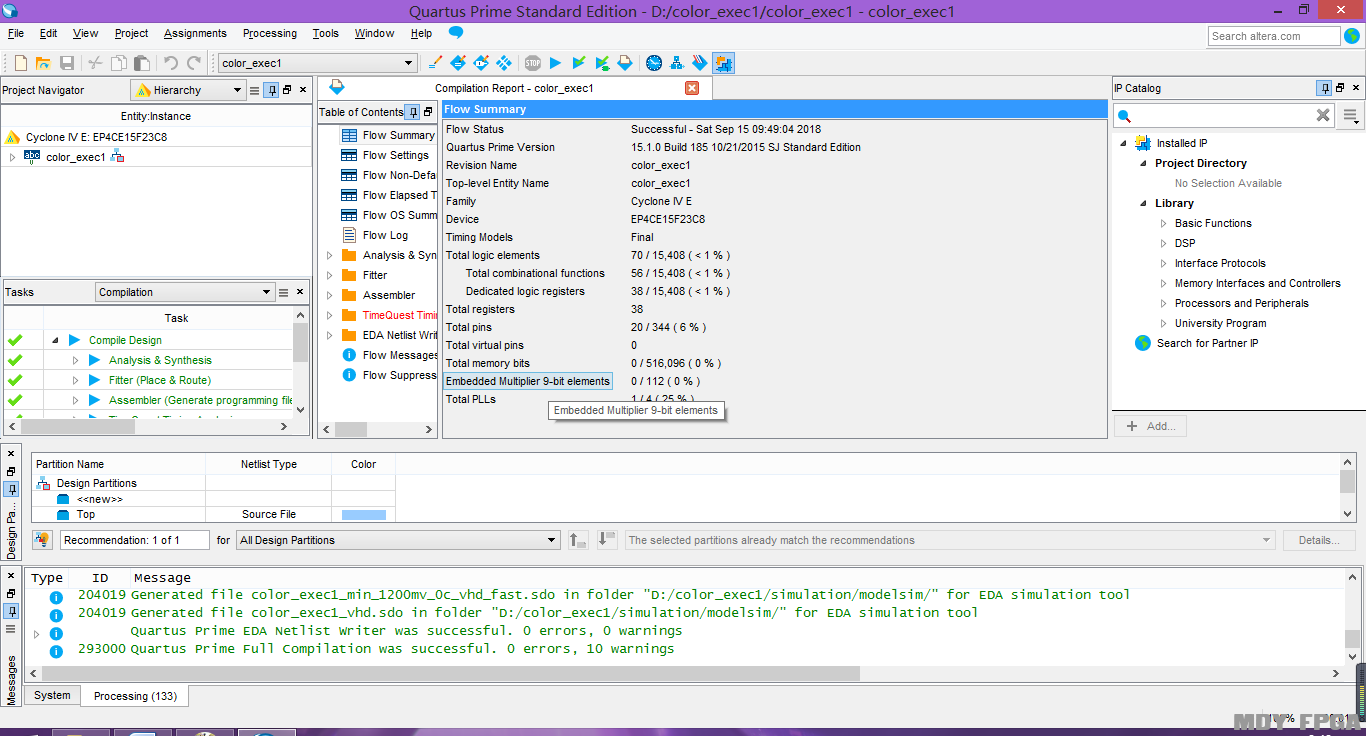Open the Pin Planner toolbar icon
Image resolution: width=1366 pixels, height=736 pixels.
(458, 63)
